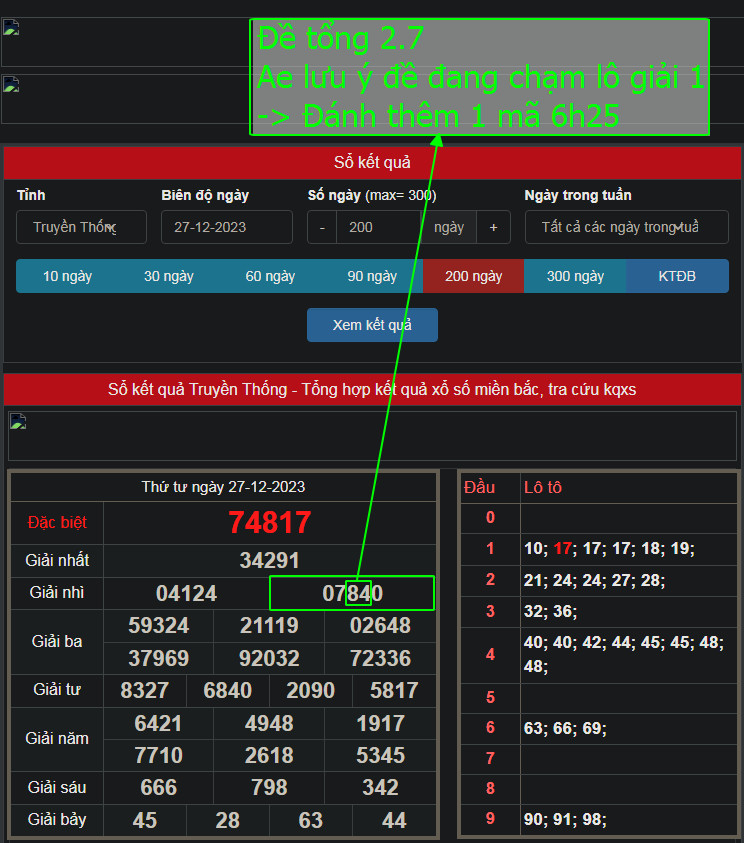Switch to the 300 ngày tab
The width and height of the screenshot is (744, 843).
575,276
